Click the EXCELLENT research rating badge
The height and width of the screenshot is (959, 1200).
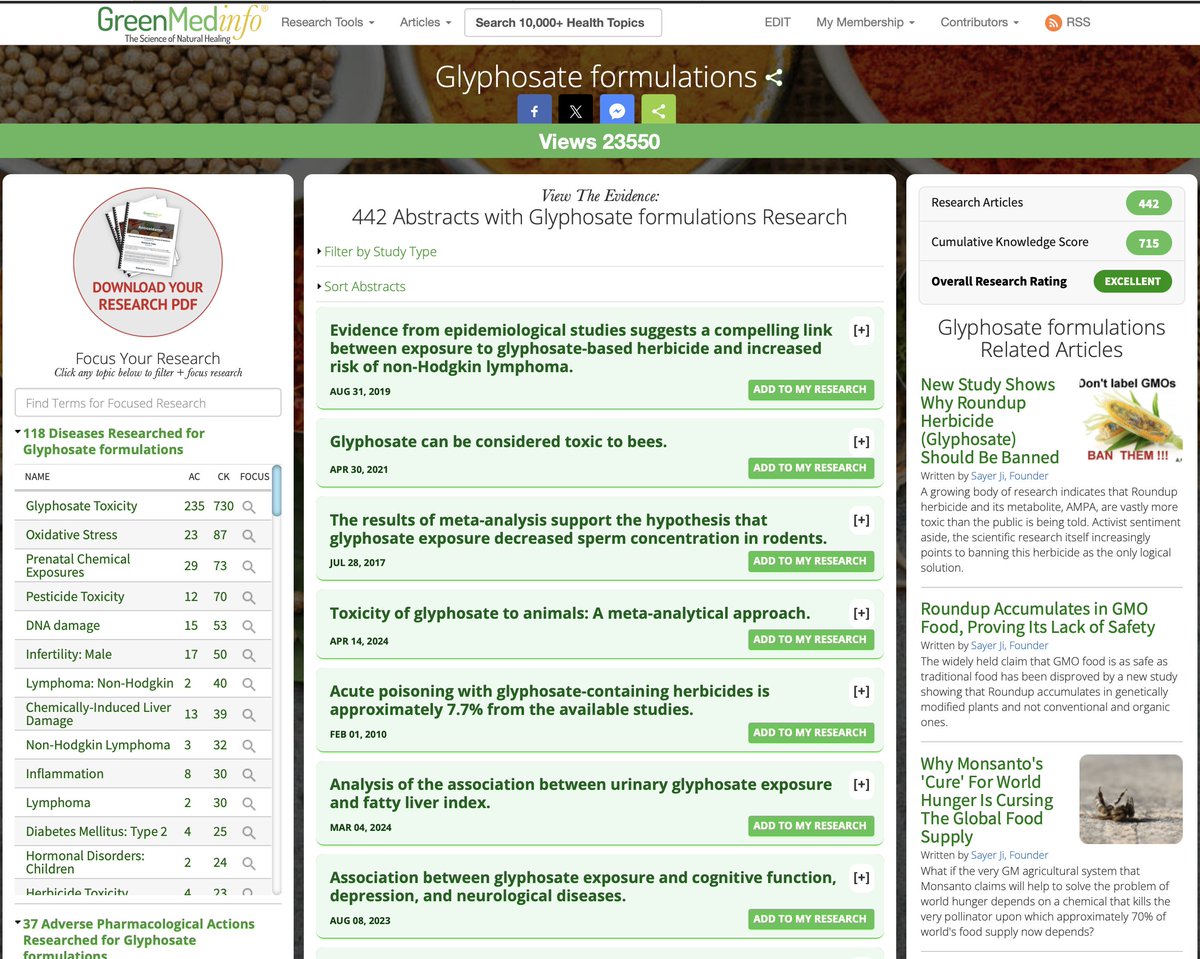pyautogui.click(x=1133, y=281)
